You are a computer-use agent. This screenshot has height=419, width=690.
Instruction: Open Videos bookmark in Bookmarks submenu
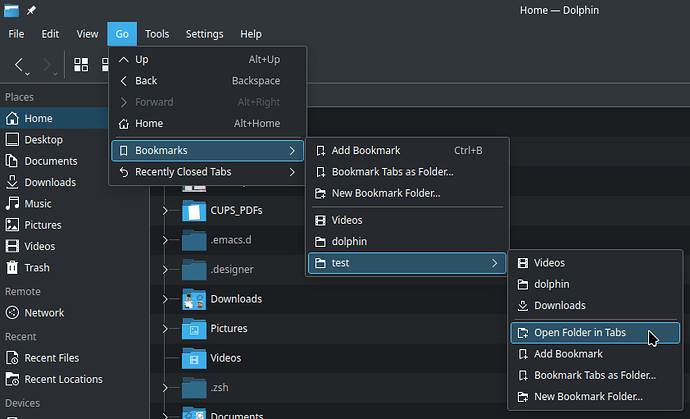pyautogui.click(x=407, y=220)
